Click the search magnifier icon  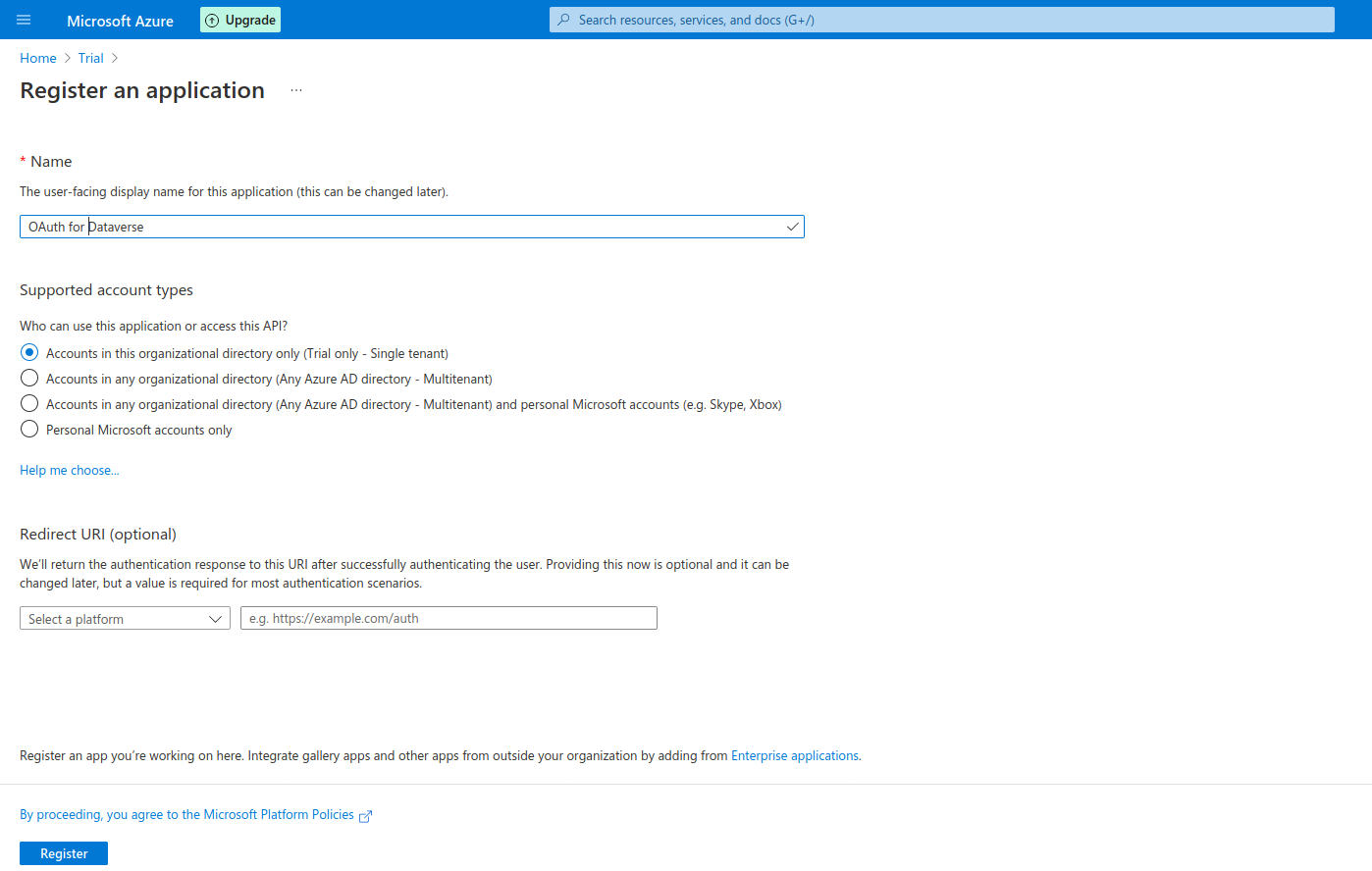(563, 20)
